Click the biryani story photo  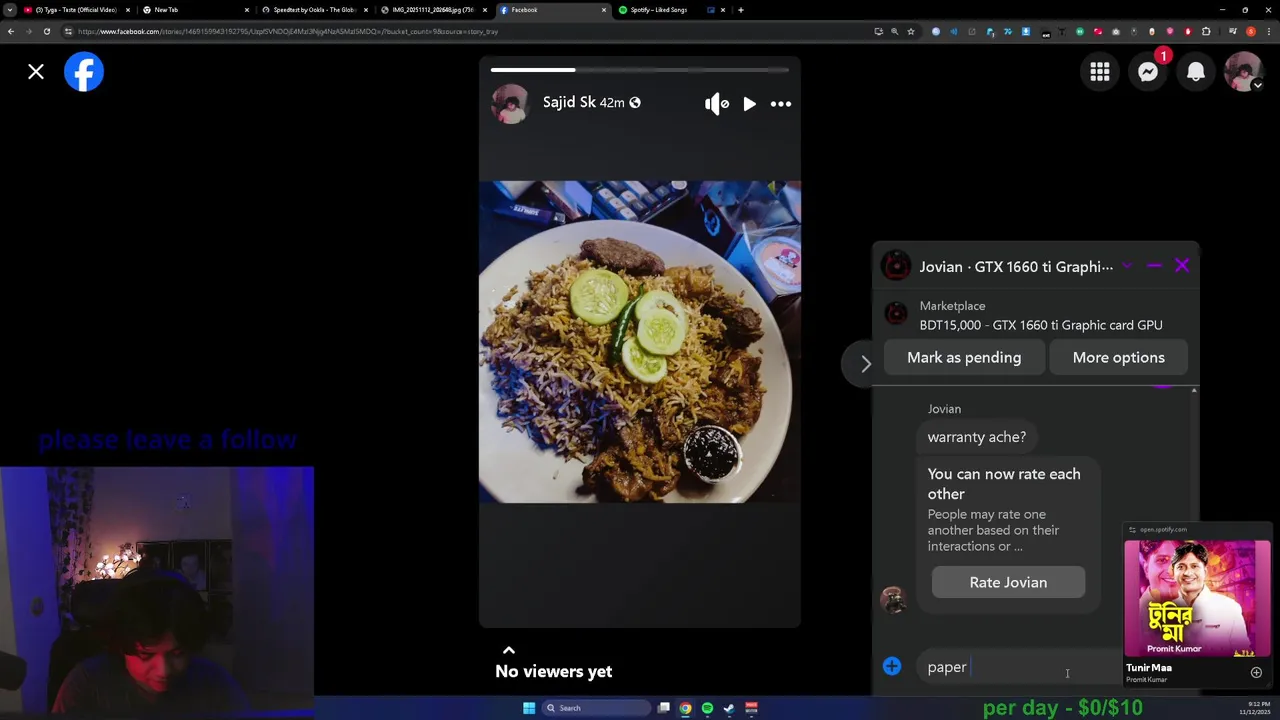[x=640, y=342]
